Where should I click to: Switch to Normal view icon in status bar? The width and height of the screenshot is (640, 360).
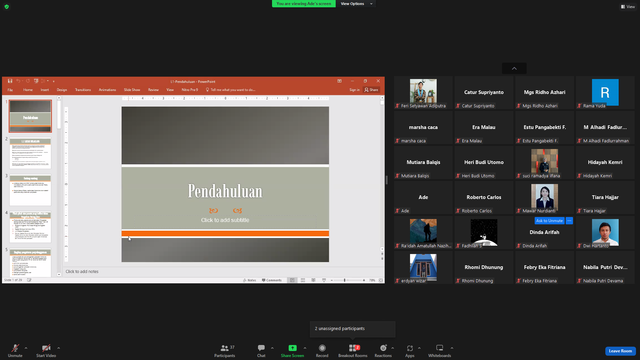coord(292,280)
